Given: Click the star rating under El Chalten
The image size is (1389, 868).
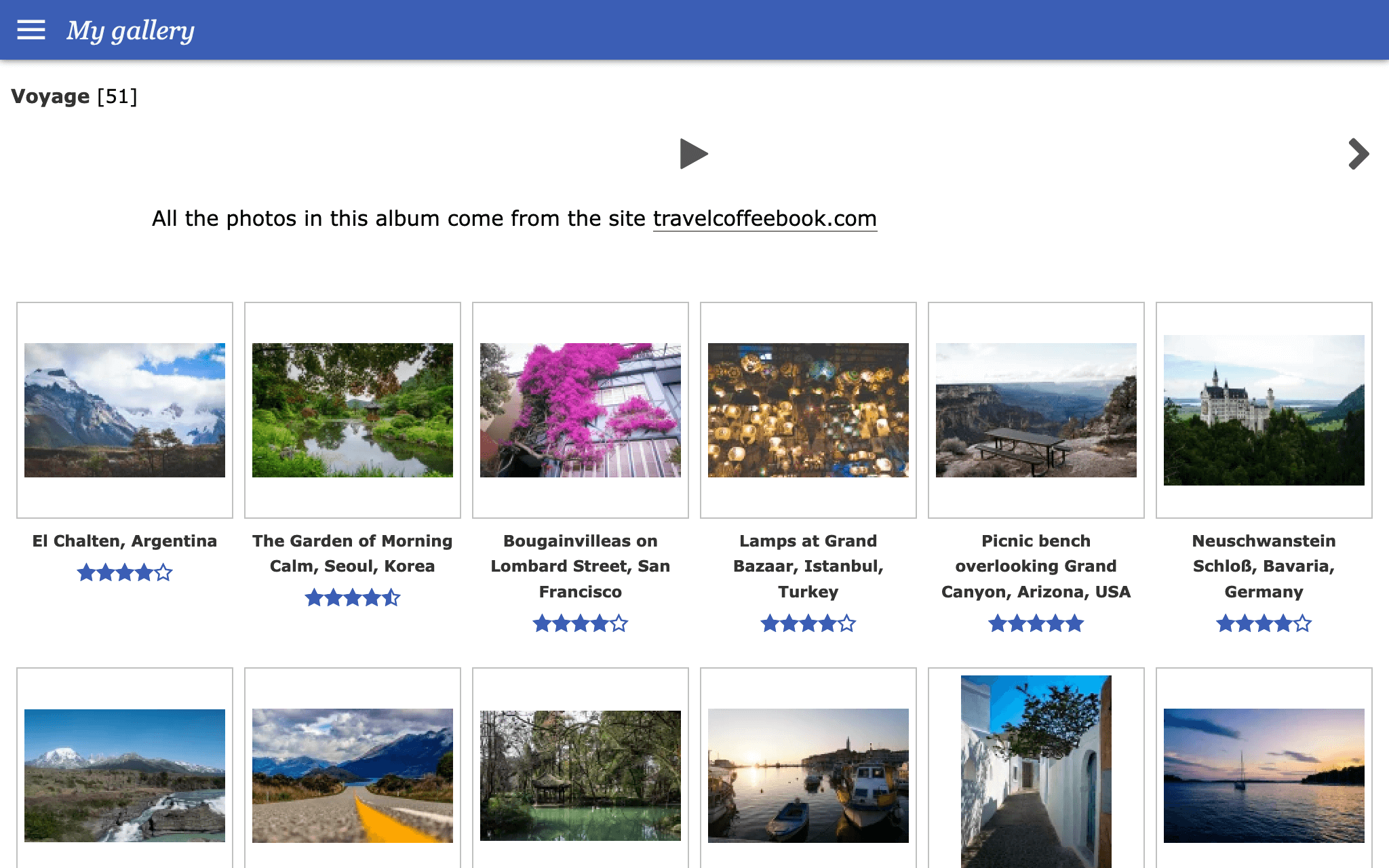Looking at the screenshot, I should [125, 573].
